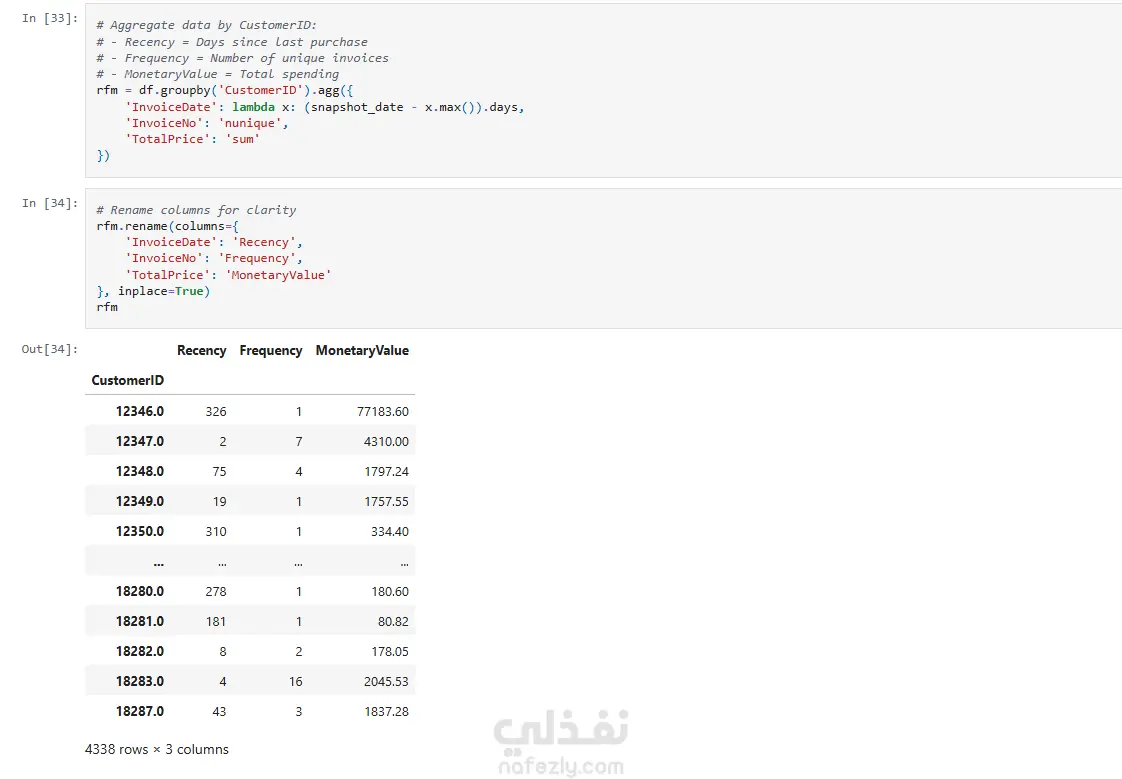Click monetary value 178.05
The height and width of the screenshot is (779, 1122).
click(390, 652)
